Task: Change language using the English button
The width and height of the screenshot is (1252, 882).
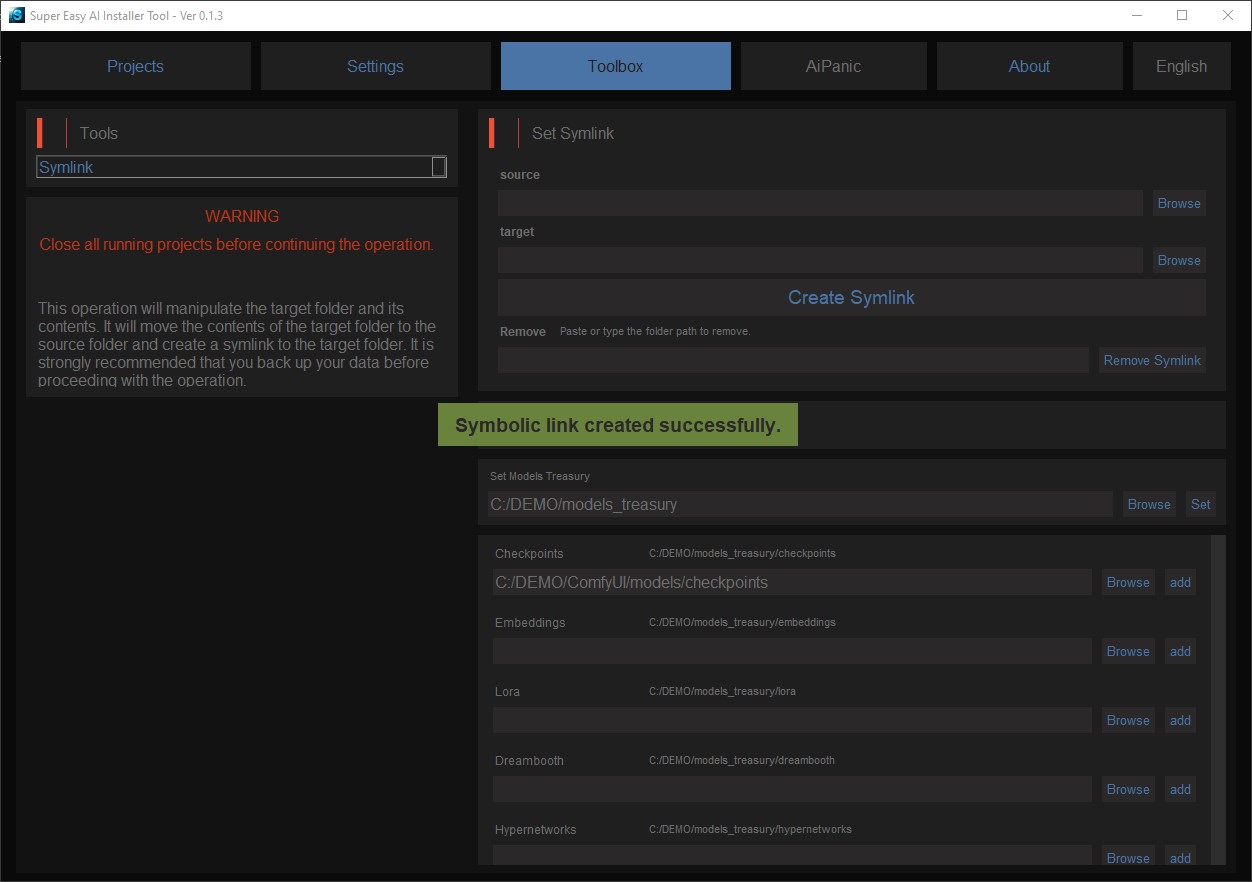Action: [1181, 66]
